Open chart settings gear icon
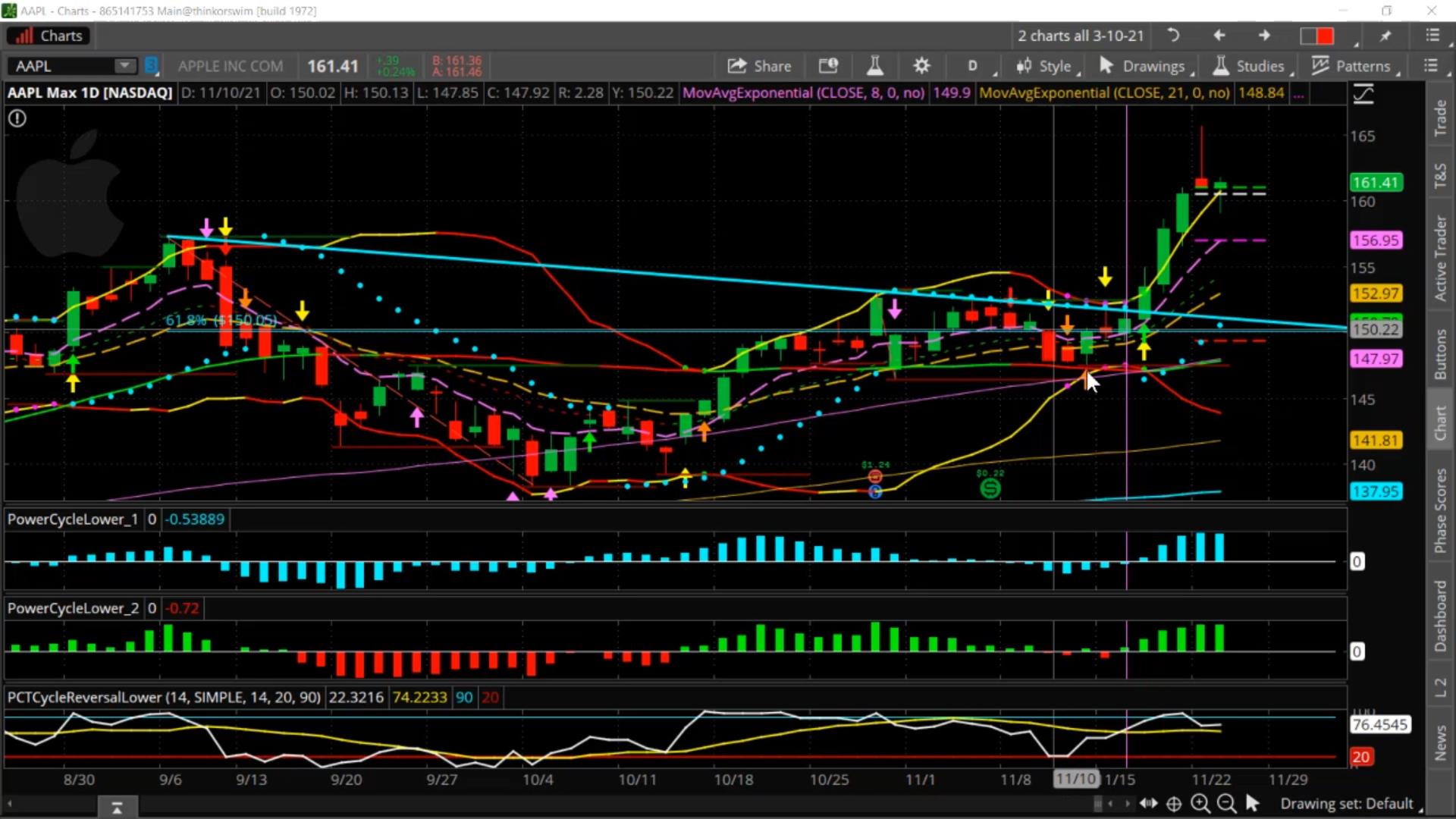The width and height of the screenshot is (1456, 819). (x=921, y=66)
